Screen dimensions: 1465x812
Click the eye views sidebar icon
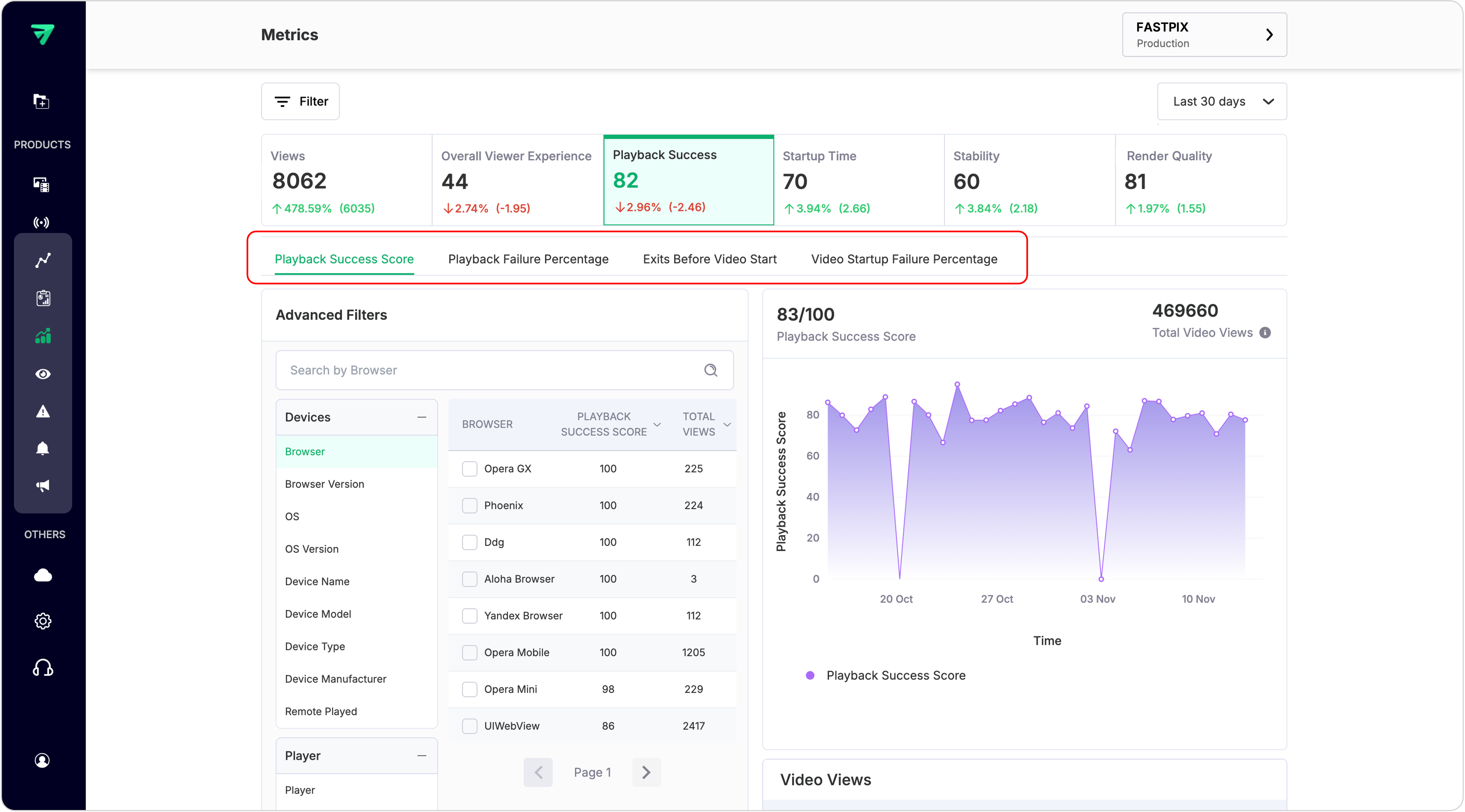click(42, 374)
